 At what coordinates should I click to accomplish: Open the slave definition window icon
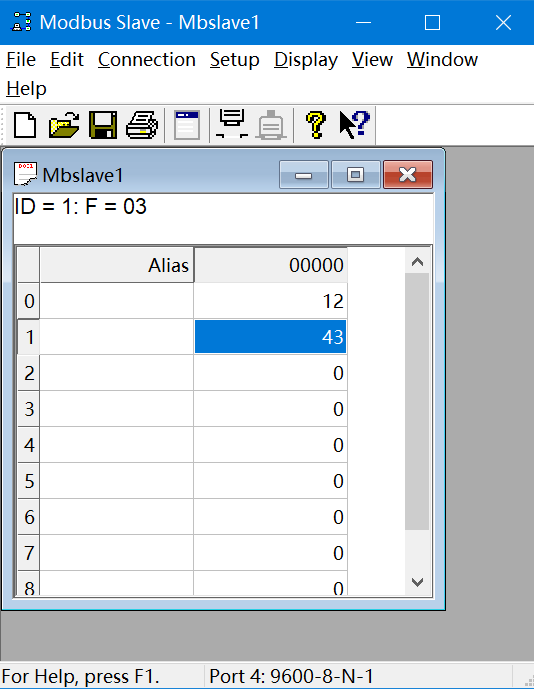tap(187, 125)
